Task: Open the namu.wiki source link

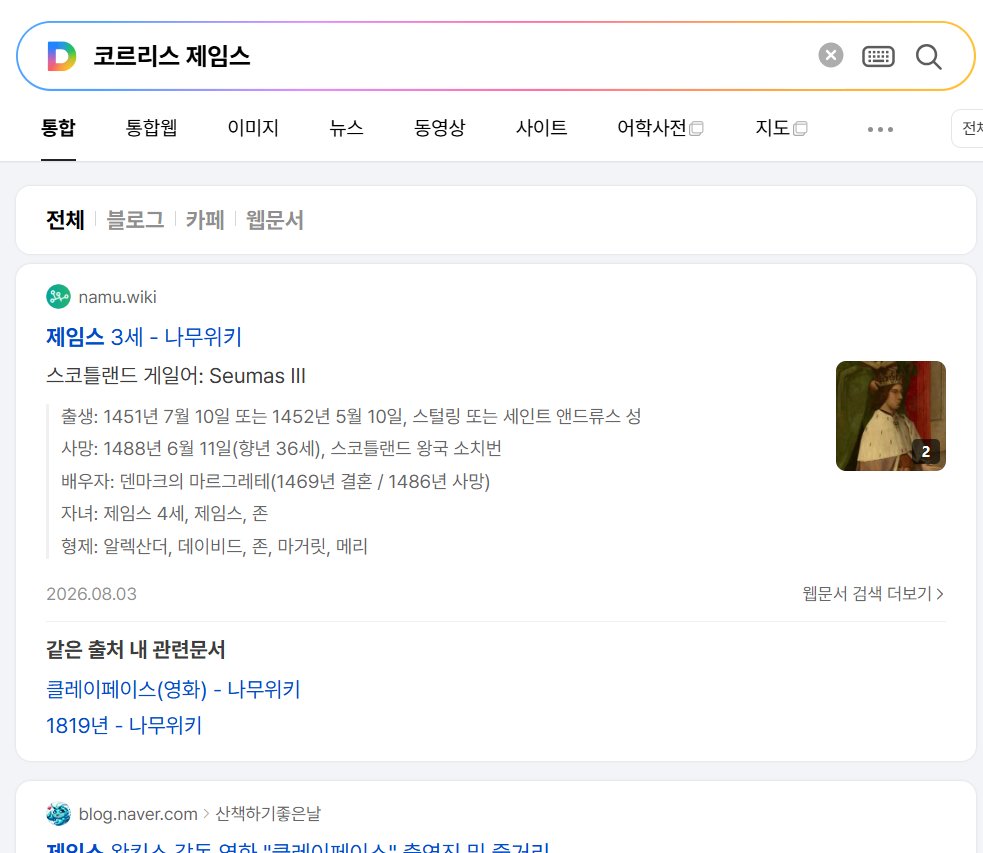Action: (x=117, y=297)
